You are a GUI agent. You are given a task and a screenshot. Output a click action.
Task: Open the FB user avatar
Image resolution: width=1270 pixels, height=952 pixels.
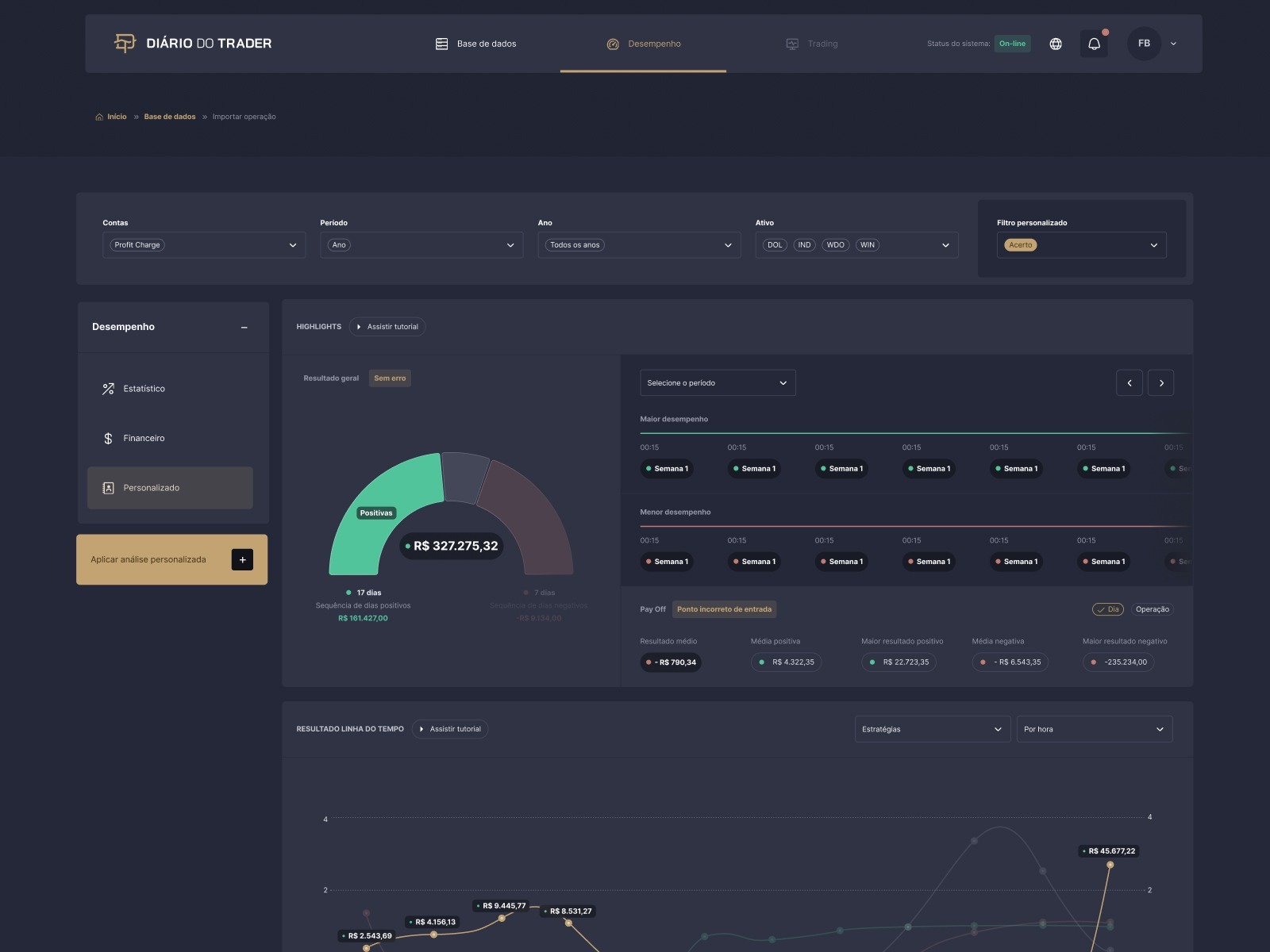(1144, 44)
